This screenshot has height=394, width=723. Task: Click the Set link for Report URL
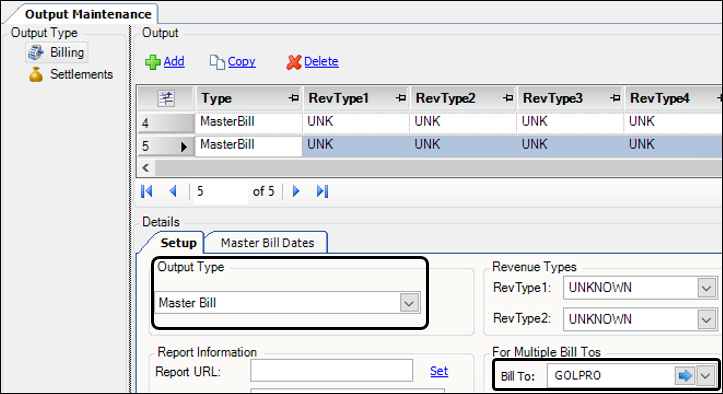(439, 371)
